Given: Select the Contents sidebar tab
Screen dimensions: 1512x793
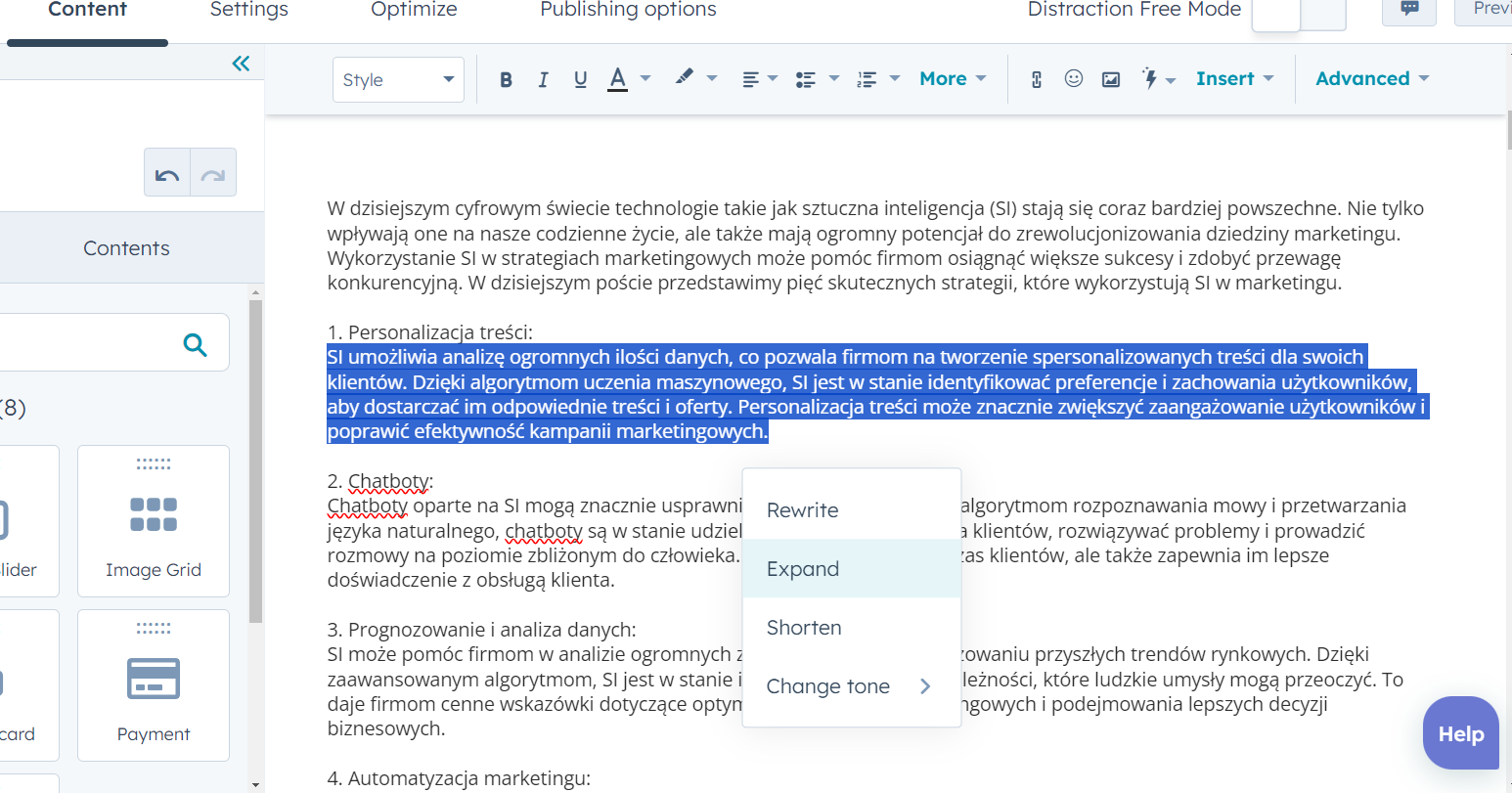Looking at the screenshot, I should tap(126, 248).
